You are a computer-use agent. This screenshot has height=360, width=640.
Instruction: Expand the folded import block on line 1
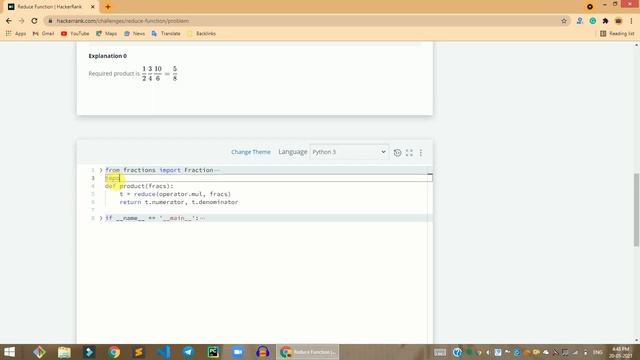101,170
